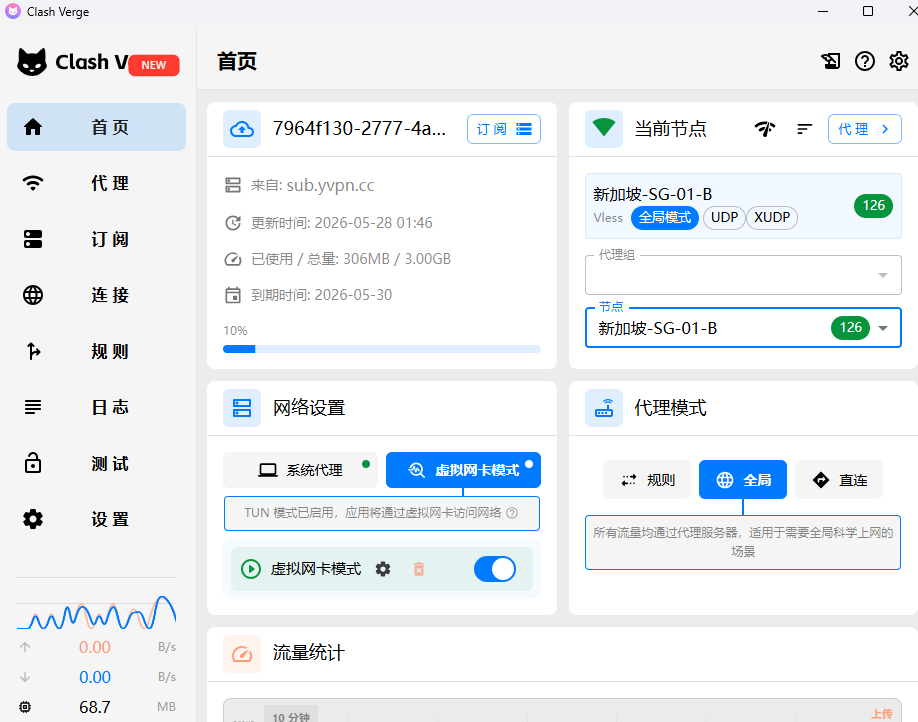Click the cloud upload profile icon
Image resolution: width=918 pixels, height=722 pixels.
[x=242, y=129]
